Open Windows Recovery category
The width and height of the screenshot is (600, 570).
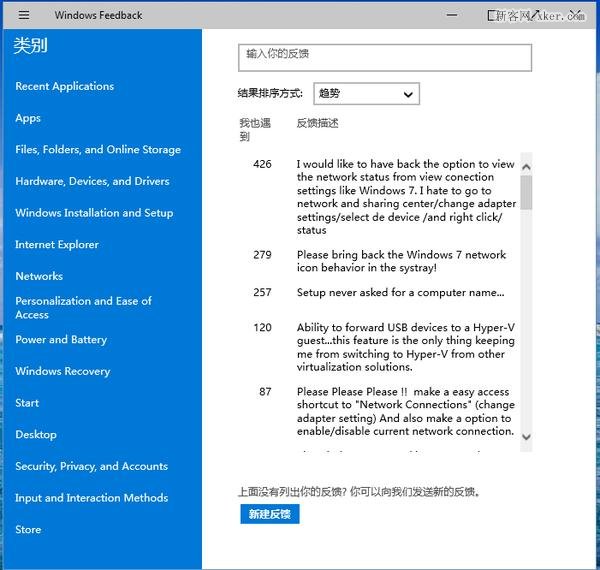[x=63, y=371]
